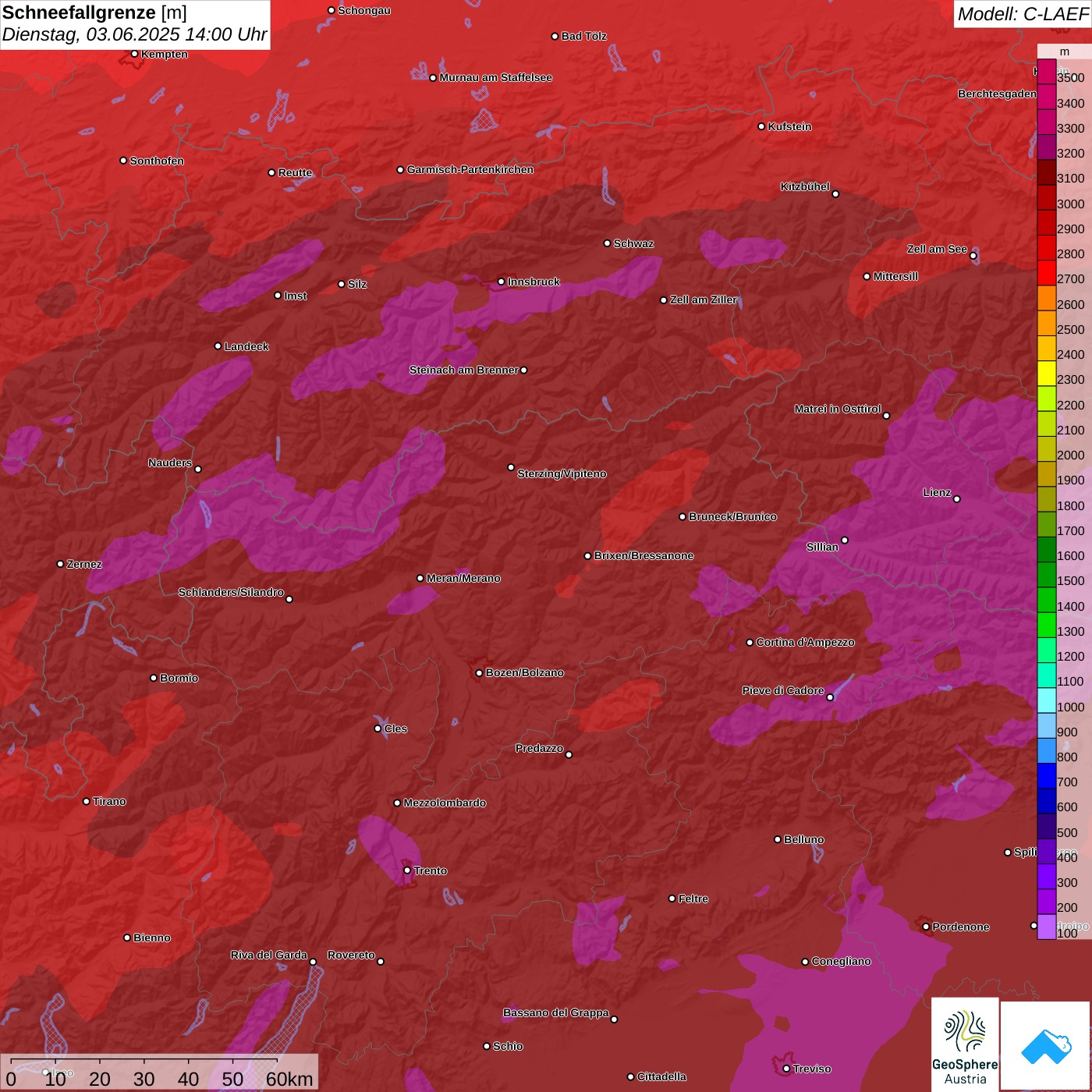This screenshot has height=1092, width=1092.
Task: Select the Trento city marker
Action: pyautogui.click(x=406, y=870)
